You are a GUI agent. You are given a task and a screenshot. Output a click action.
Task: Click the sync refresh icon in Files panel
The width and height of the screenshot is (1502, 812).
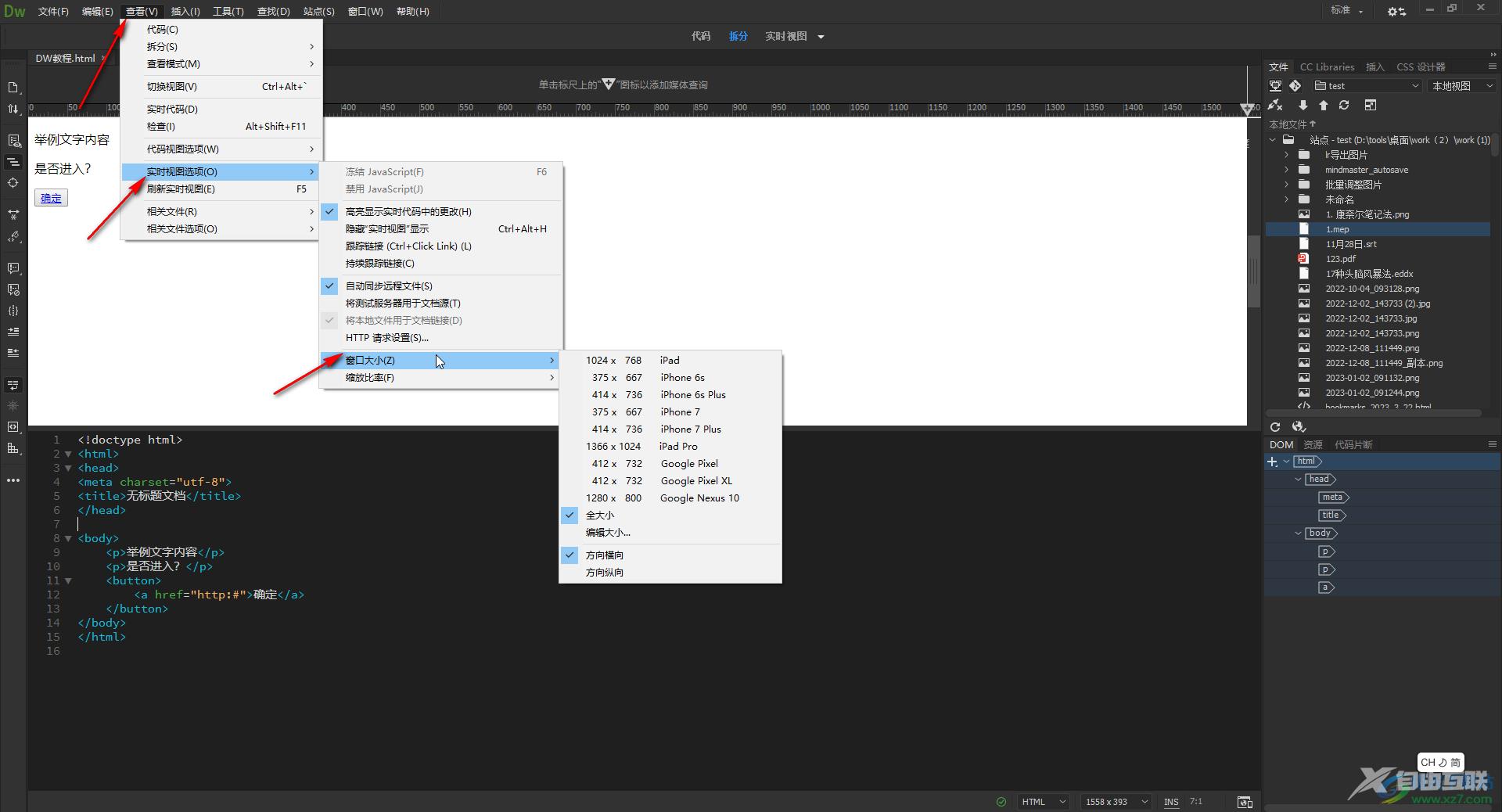tap(1344, 105)
